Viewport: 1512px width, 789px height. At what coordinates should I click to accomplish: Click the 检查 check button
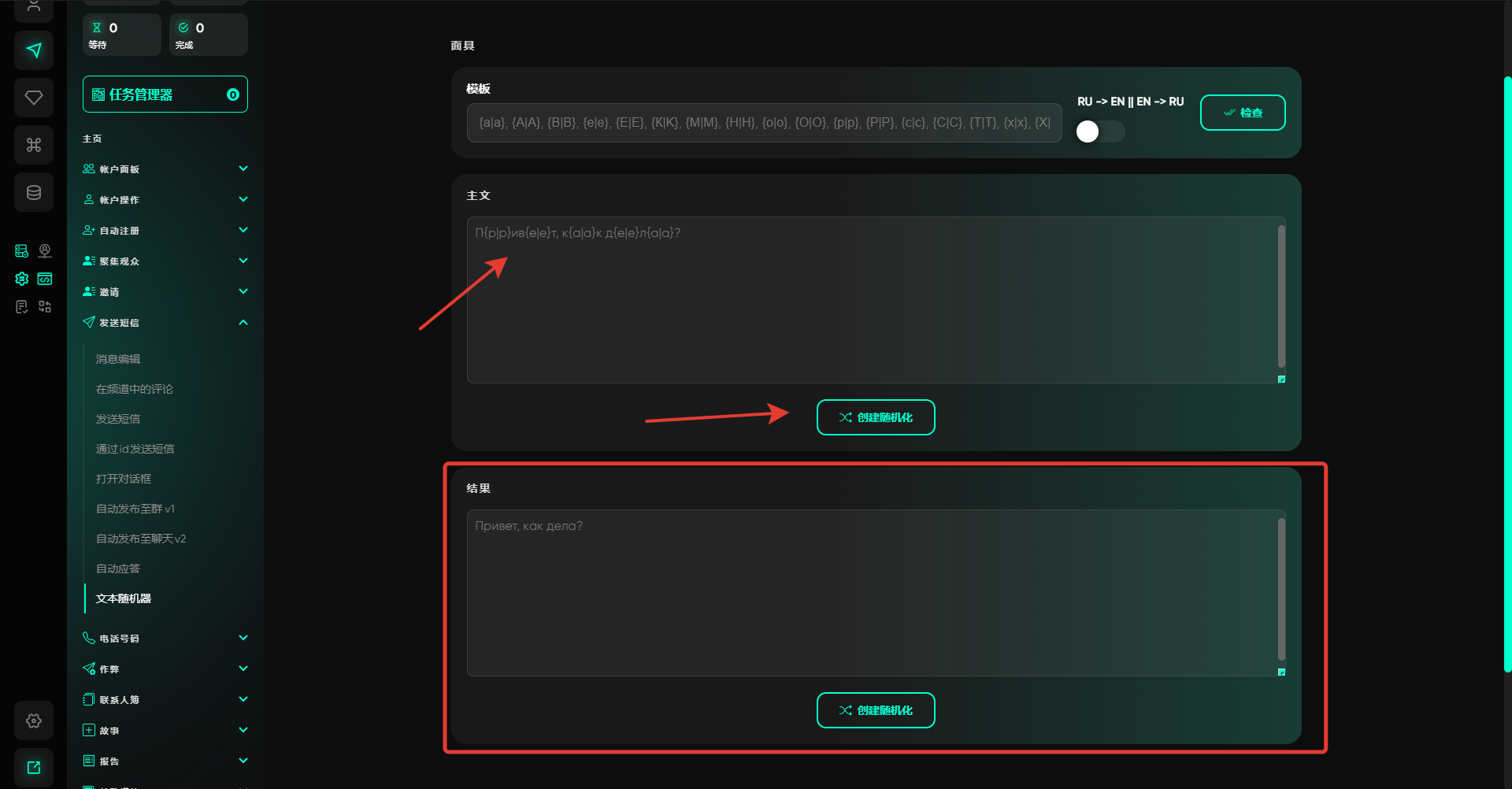pyautogui.click(x=1242, y=113)
